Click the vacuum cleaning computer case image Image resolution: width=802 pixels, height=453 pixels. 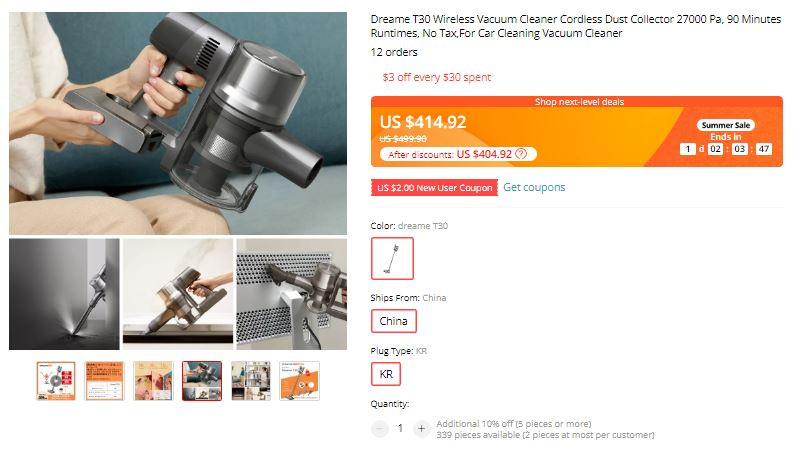pyautogui.click(x=292, y=294)
